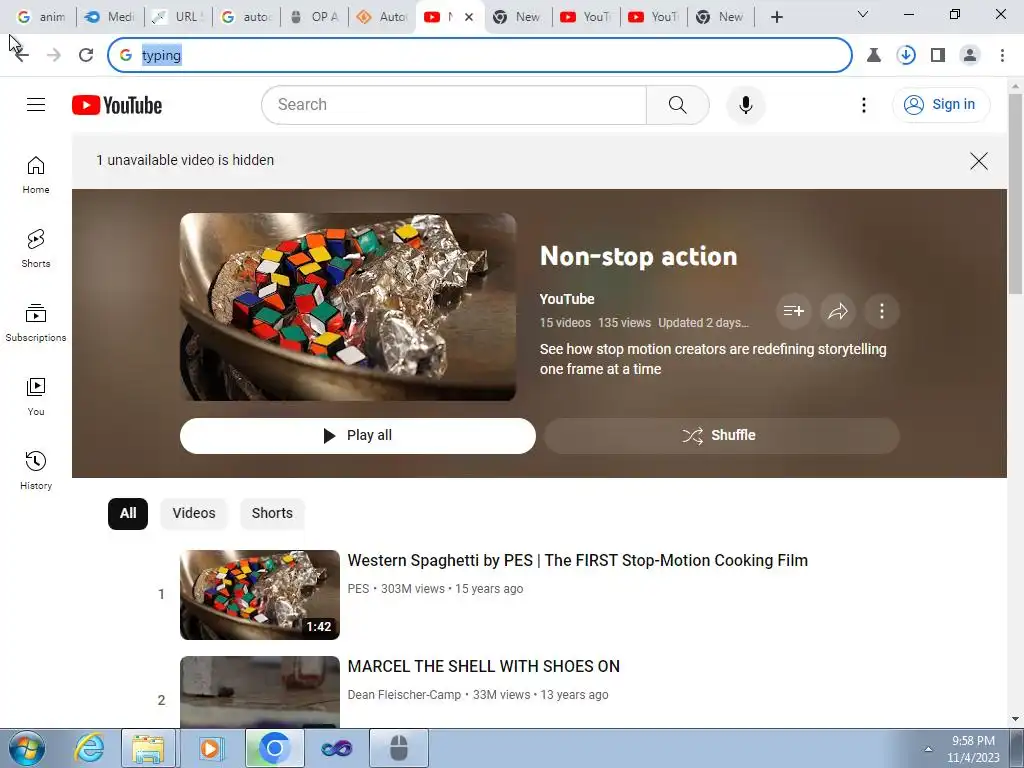Dismiss the unavailable video notice
This screenshot has height=768, width=1024.
[x=978, y=161]
